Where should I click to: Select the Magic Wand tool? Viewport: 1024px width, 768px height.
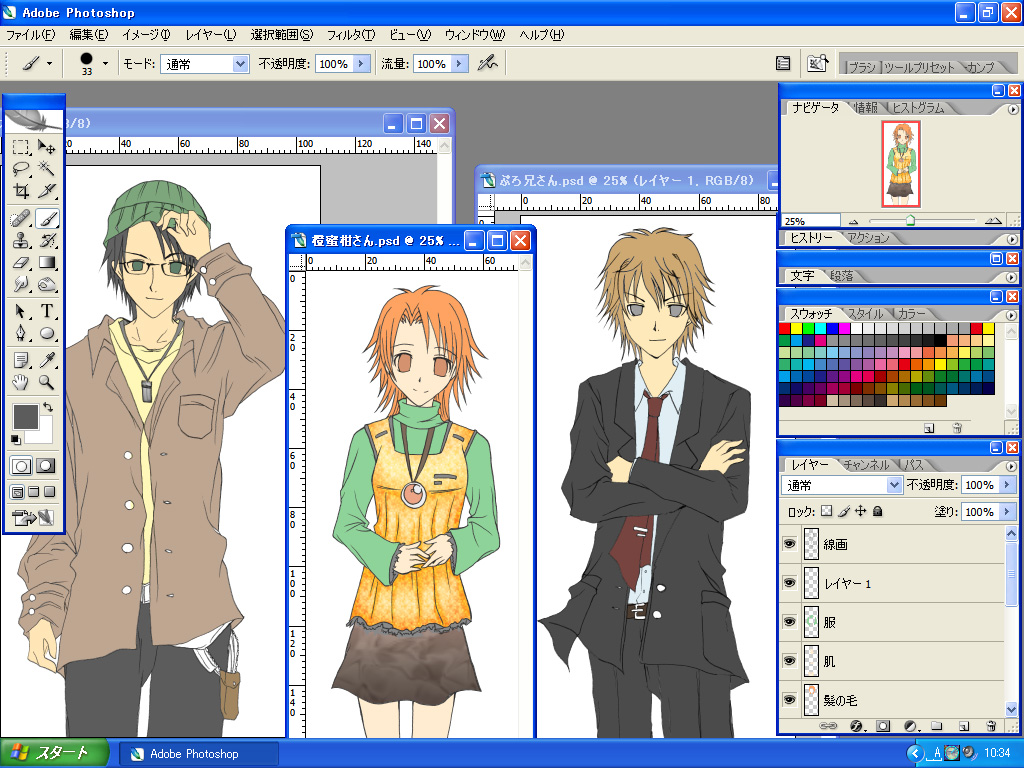click(x=47, y=168)
